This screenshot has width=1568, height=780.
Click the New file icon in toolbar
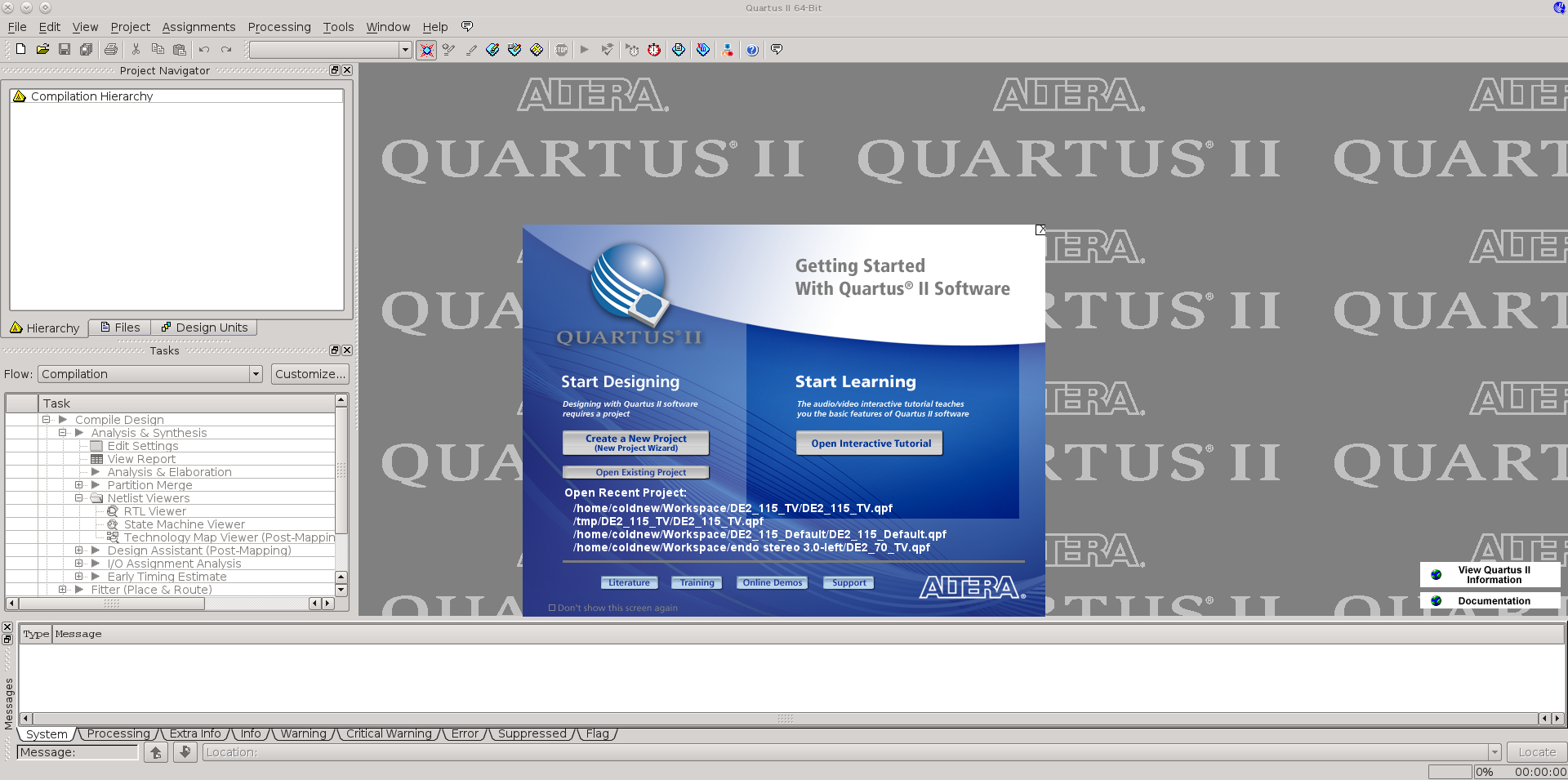21,50
